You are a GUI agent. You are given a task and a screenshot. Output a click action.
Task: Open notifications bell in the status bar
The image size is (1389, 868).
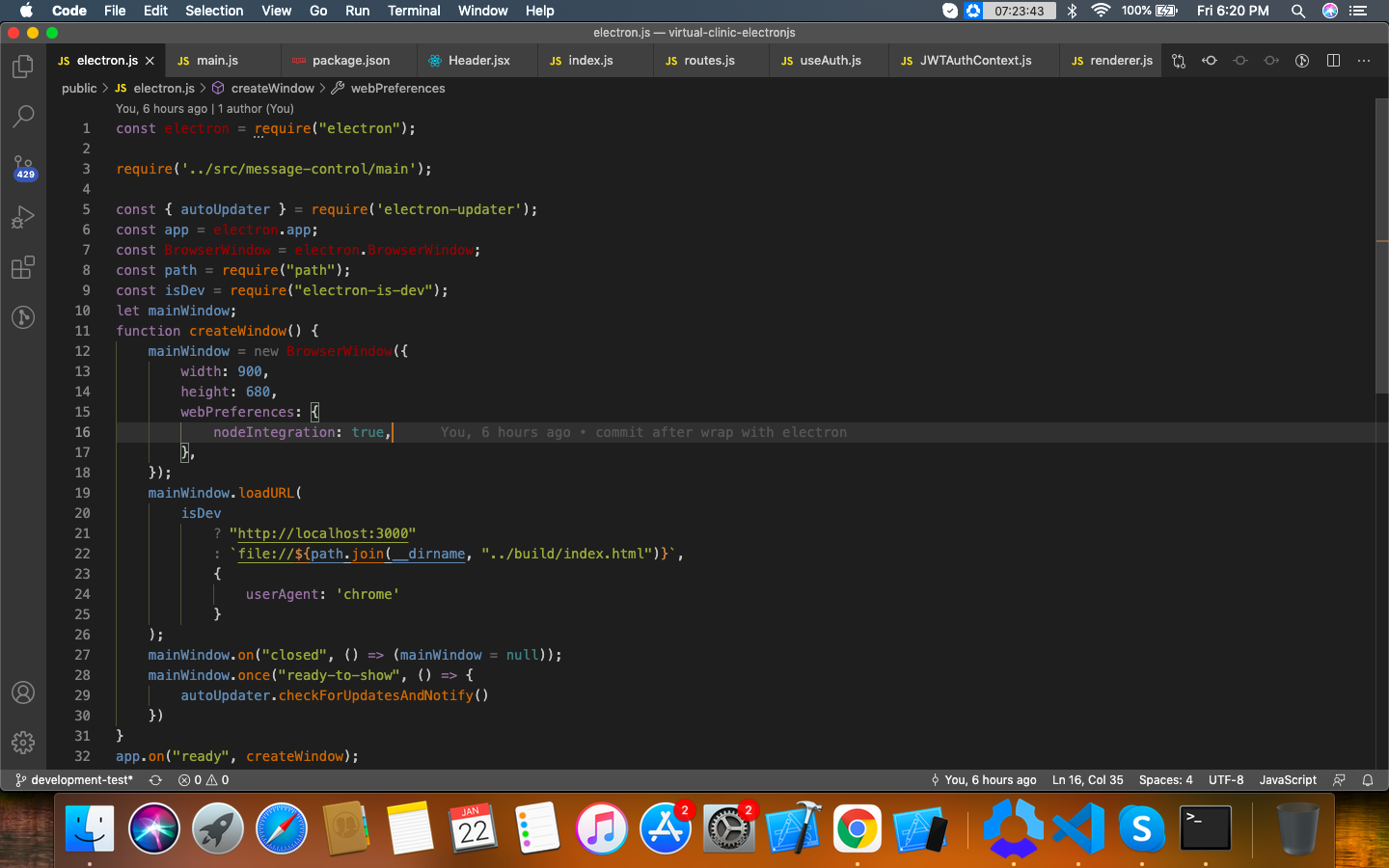tap(1367, 779)
